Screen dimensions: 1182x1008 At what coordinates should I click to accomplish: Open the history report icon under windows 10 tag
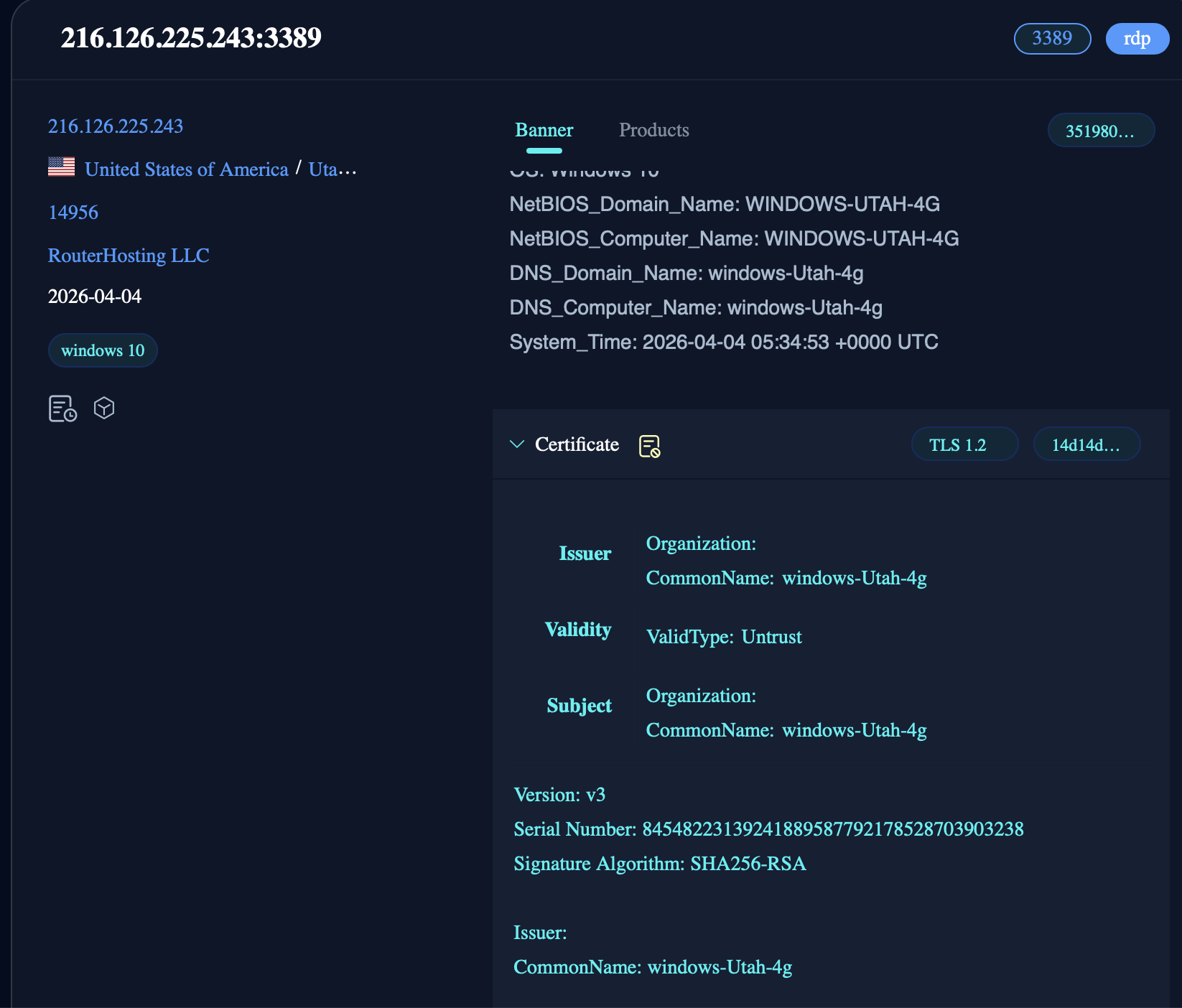[x=62, y=409]
